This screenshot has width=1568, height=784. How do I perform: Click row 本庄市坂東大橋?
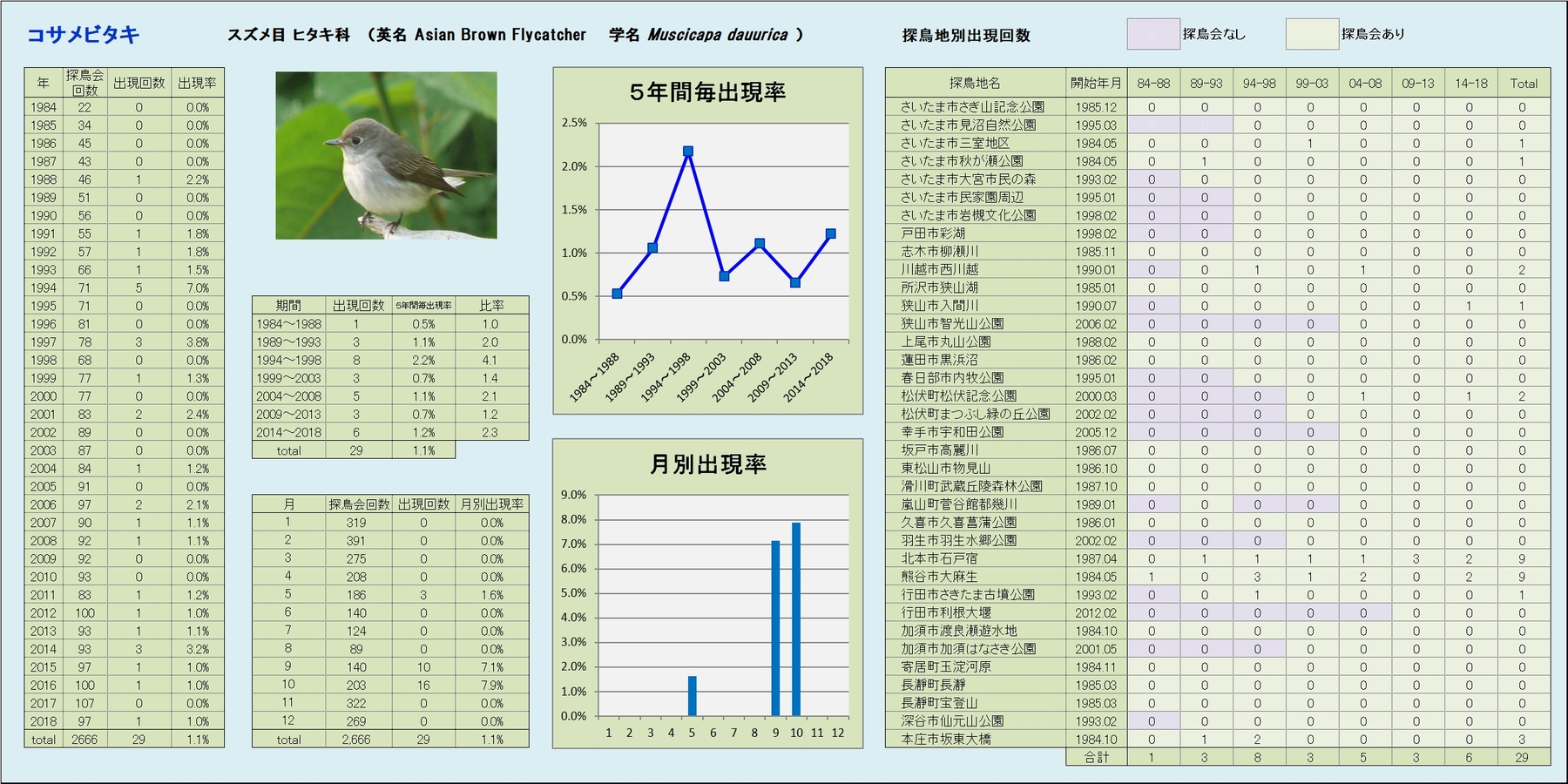coord(1218,739)
